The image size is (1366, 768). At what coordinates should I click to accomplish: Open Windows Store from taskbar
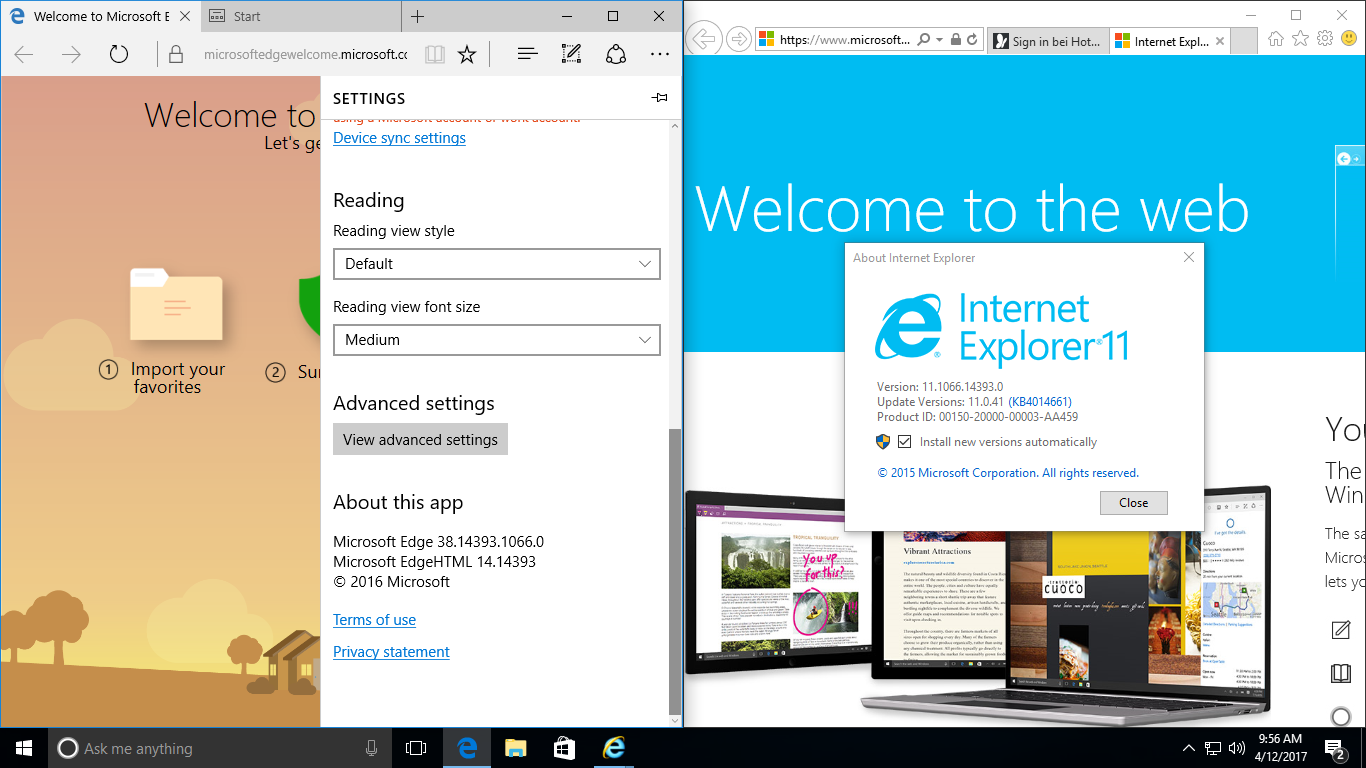pyautogui.click(x=564, y=748)
